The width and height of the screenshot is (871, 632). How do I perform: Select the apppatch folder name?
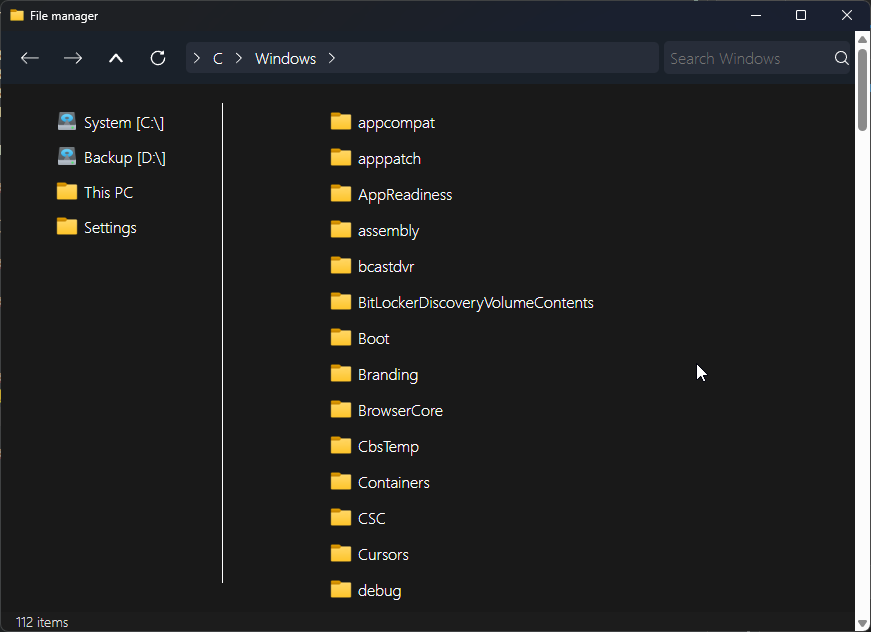click(389, 159)
